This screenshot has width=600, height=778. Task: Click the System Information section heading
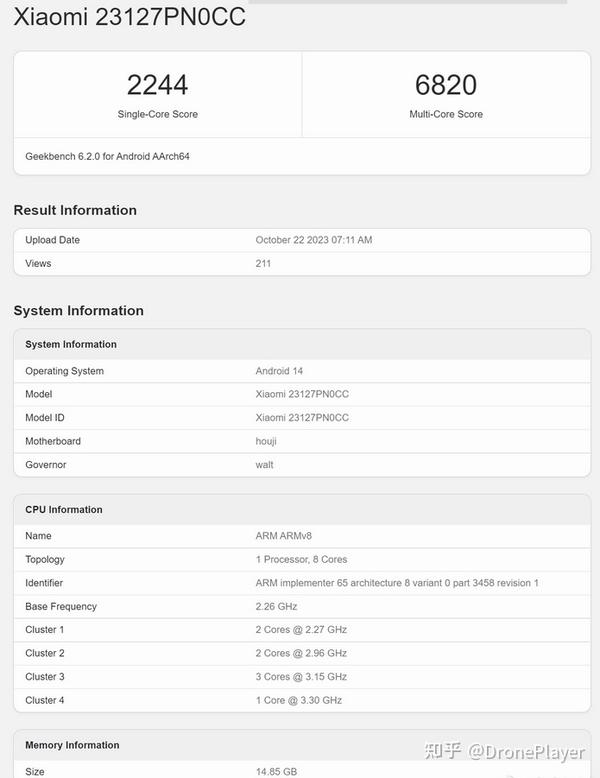pyautogui.click(x=79, y=311)
